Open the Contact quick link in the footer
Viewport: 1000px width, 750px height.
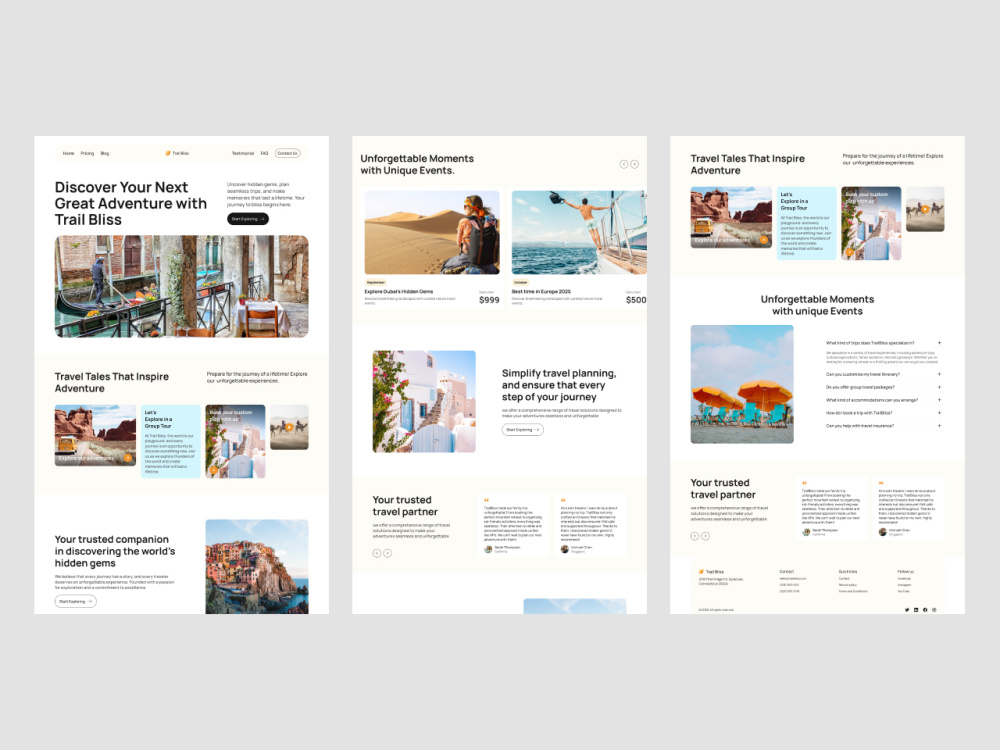tap(844, 578)
